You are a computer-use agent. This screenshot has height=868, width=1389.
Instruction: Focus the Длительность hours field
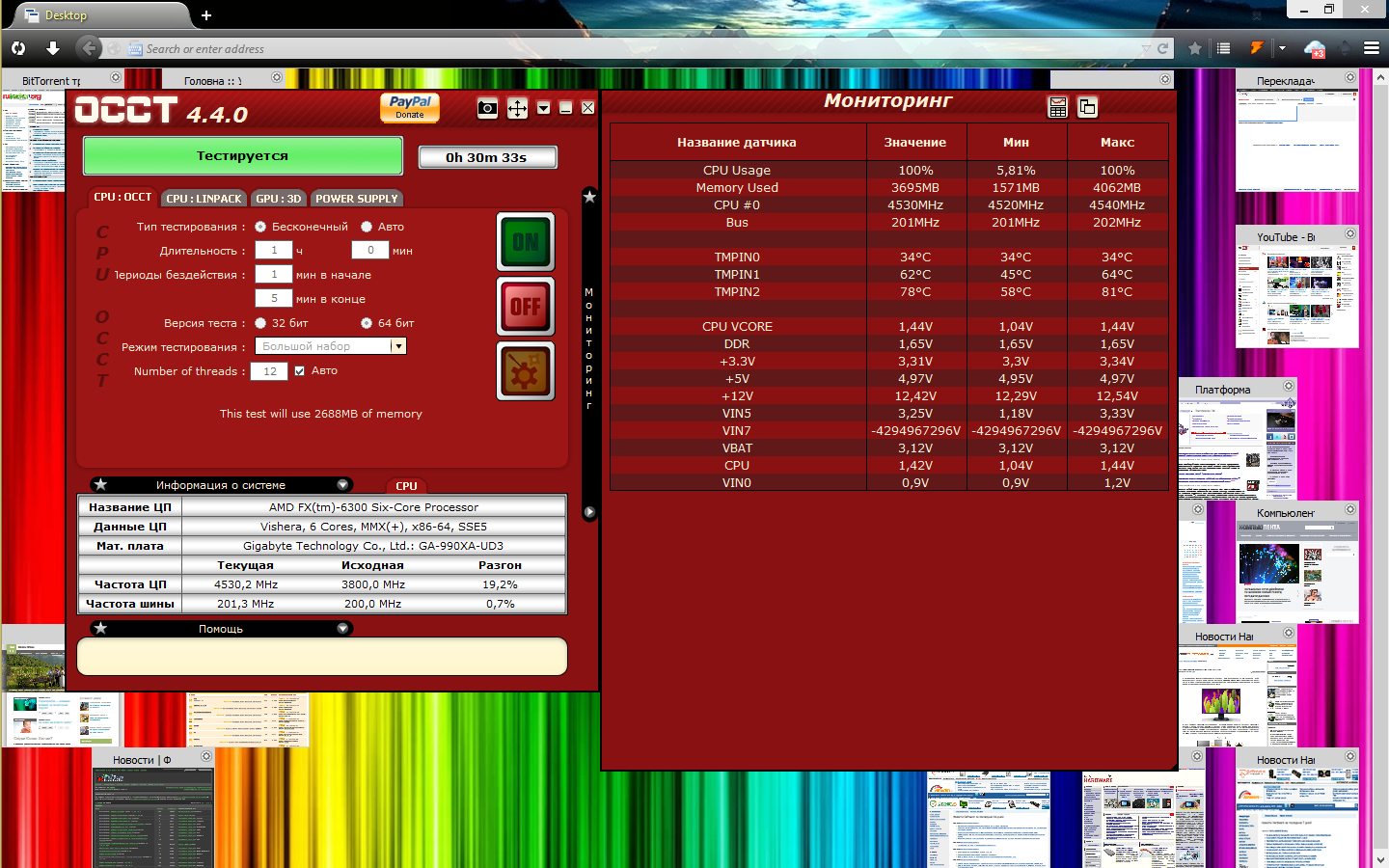click(x=274, y=251)
